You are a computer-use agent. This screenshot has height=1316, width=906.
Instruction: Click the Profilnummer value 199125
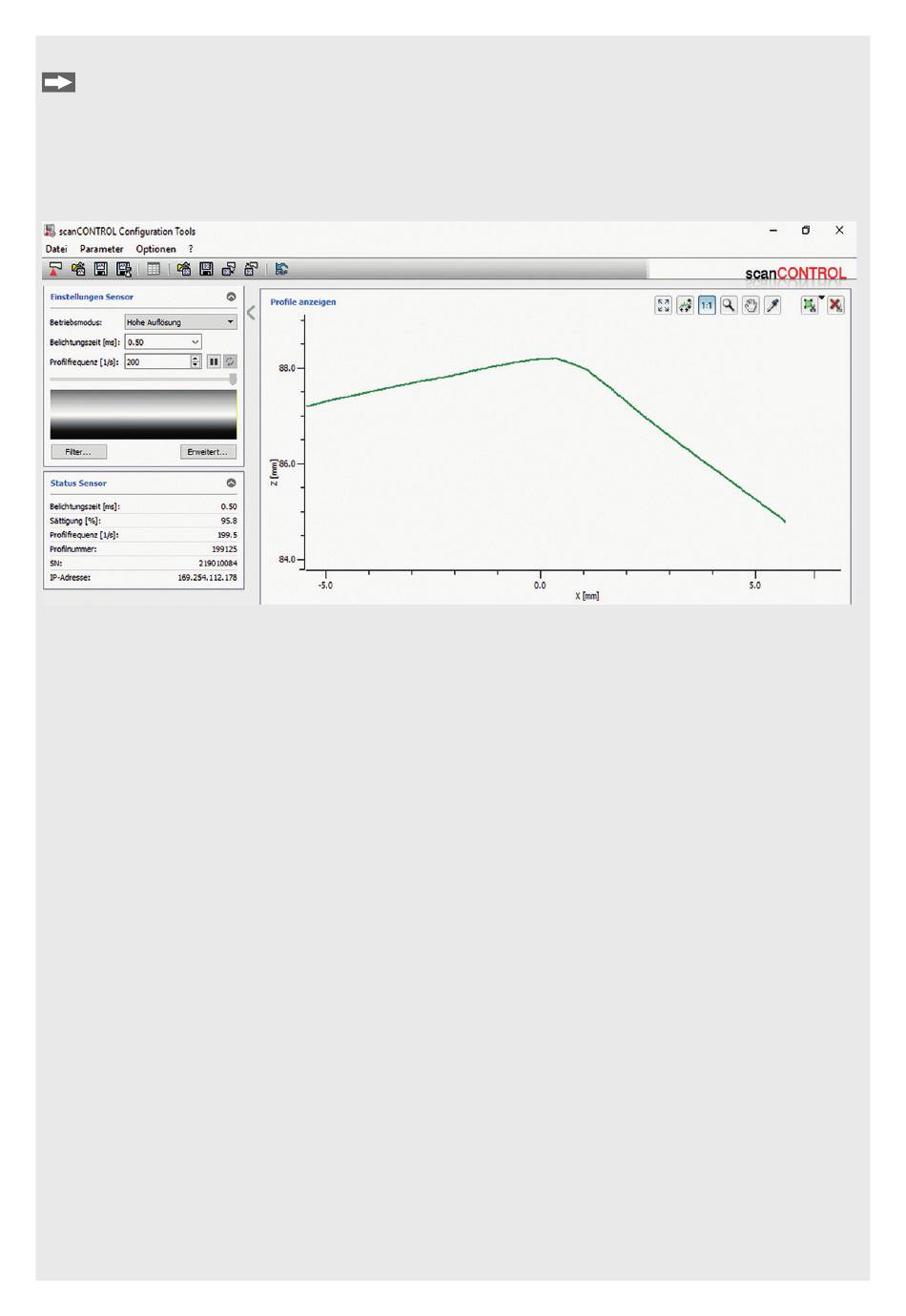(224, 549)
